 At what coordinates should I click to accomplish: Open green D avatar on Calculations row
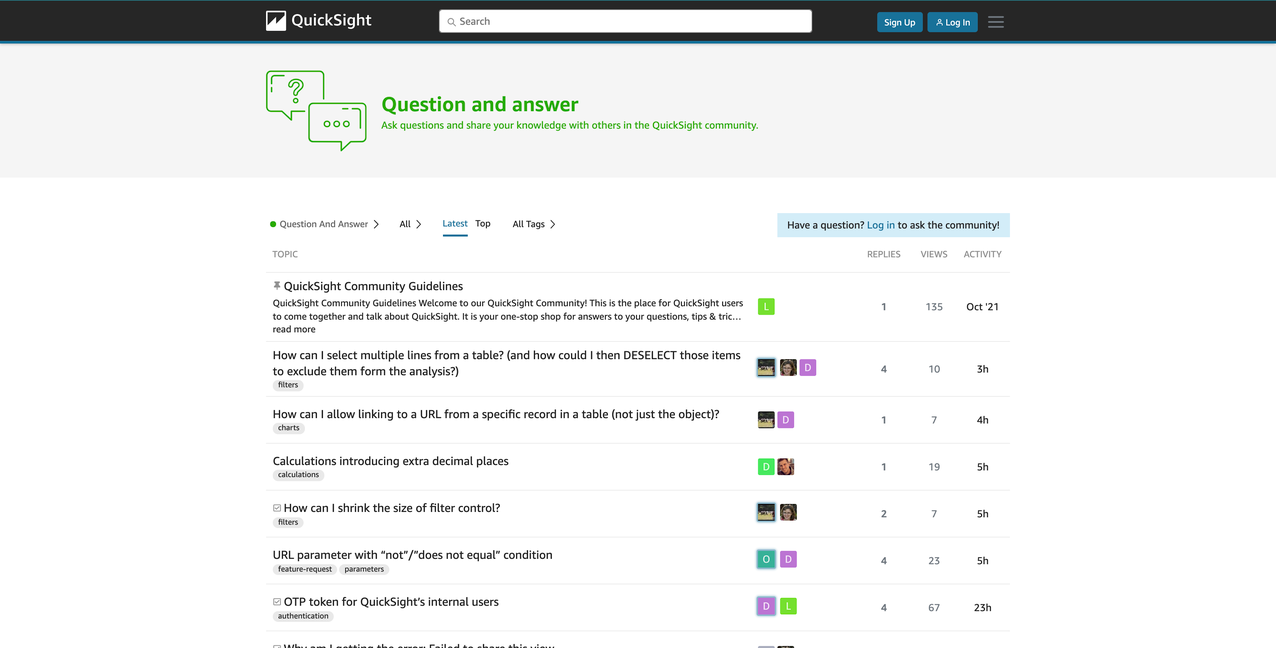click(766, 467)
